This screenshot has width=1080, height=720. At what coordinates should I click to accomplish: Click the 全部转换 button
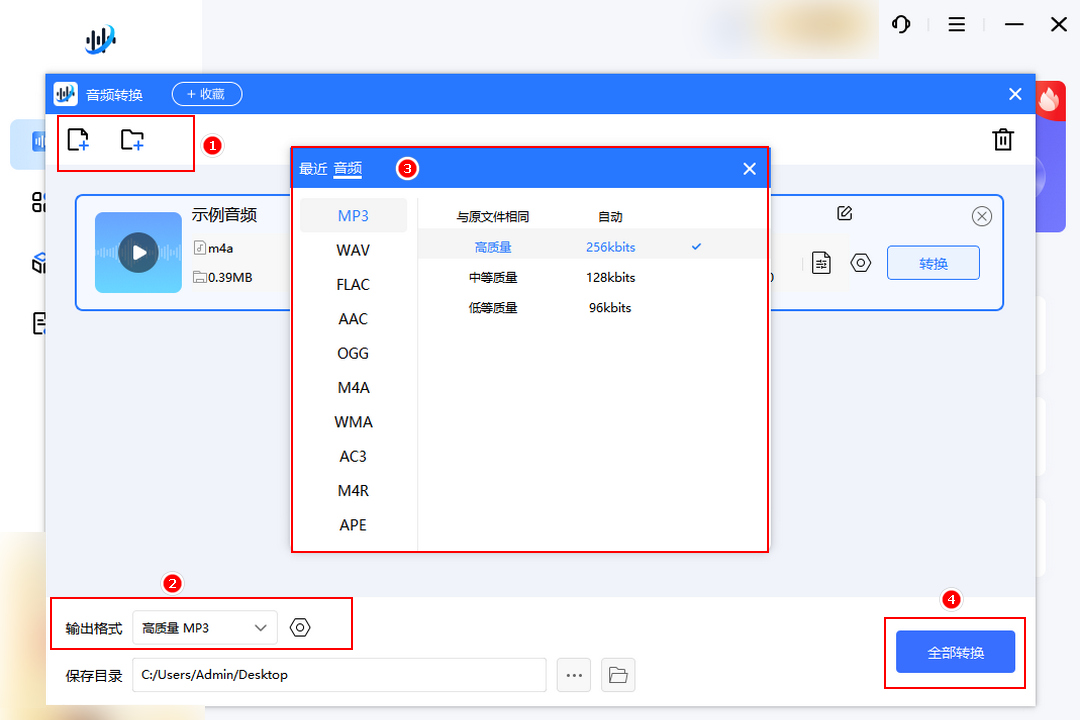955,652
